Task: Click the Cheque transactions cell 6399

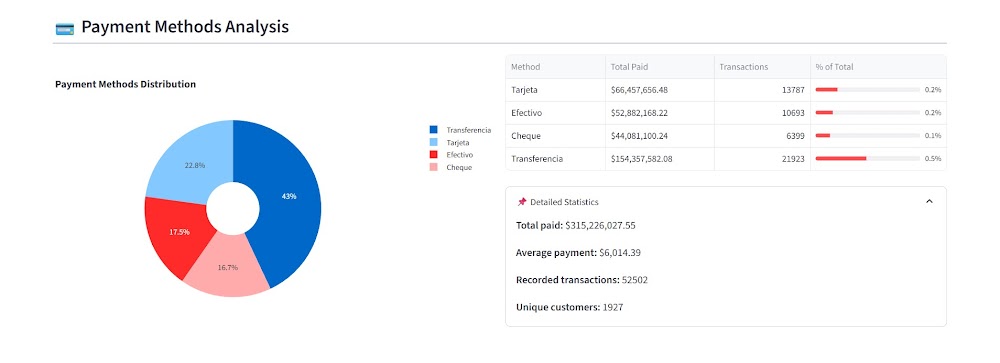Action: (x=762, y=136)
